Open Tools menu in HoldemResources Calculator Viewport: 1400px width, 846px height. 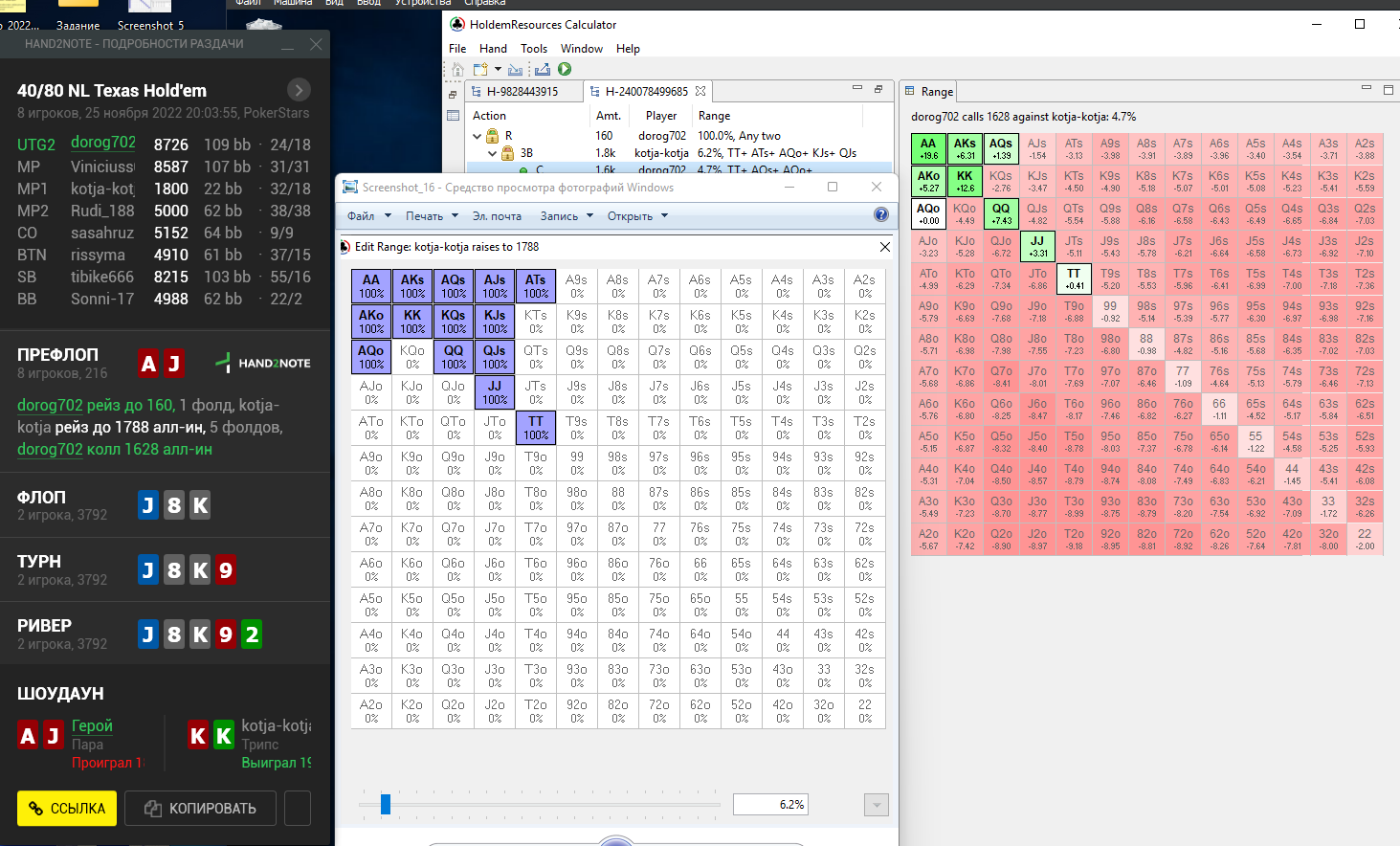(x=534, y=49)
